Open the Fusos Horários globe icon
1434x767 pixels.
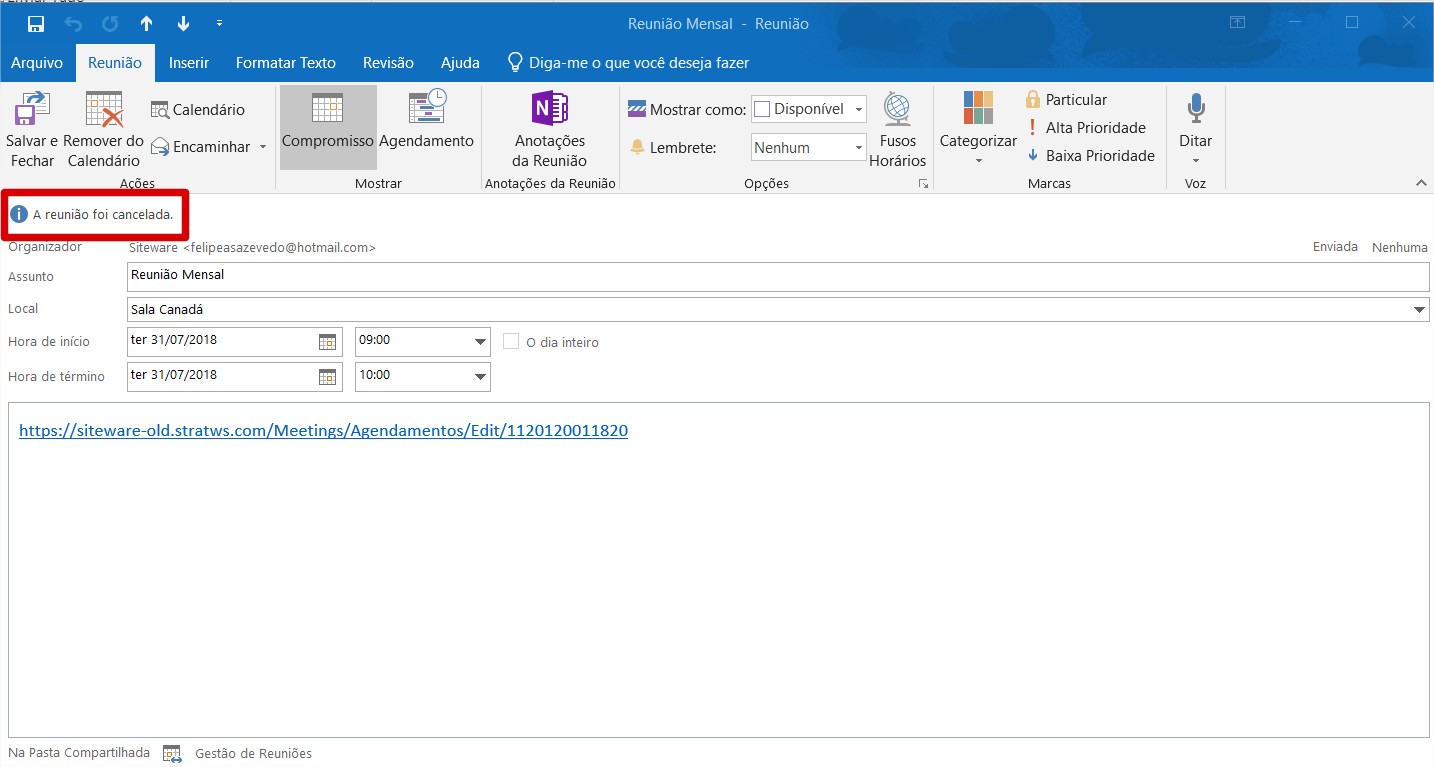(x=897, y=108)
